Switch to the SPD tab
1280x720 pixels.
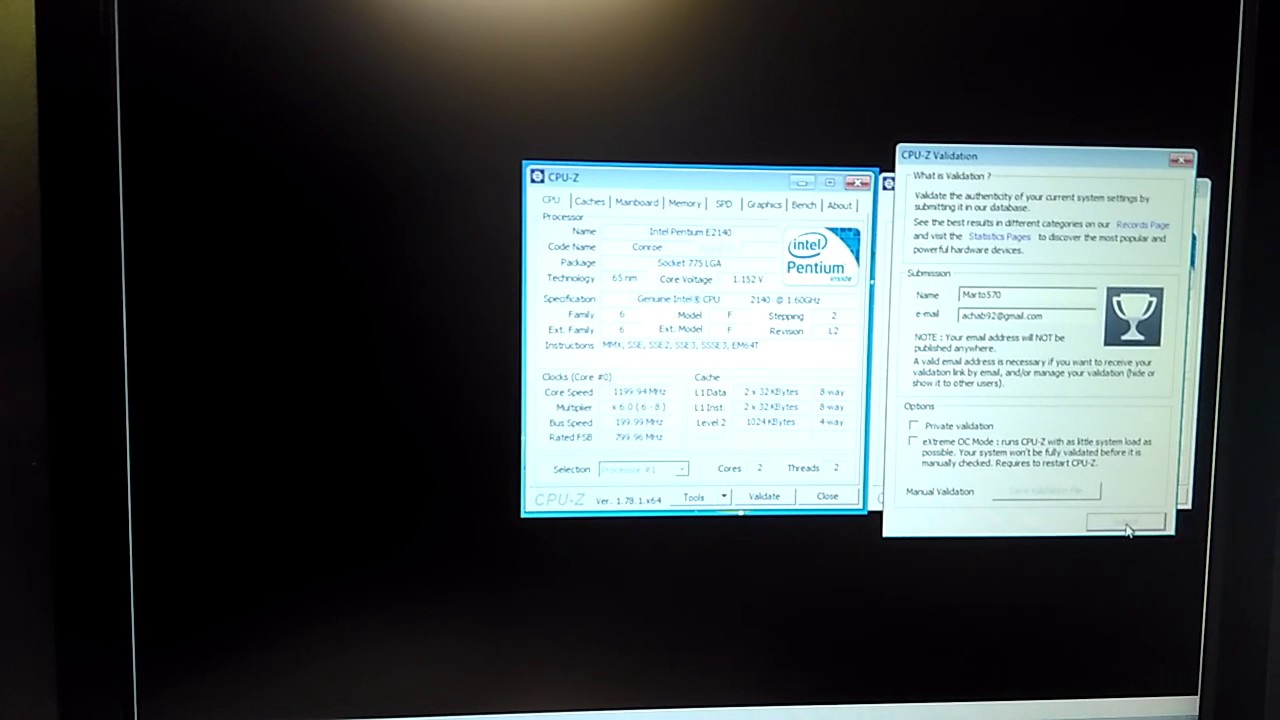click(x=723, y=204)
